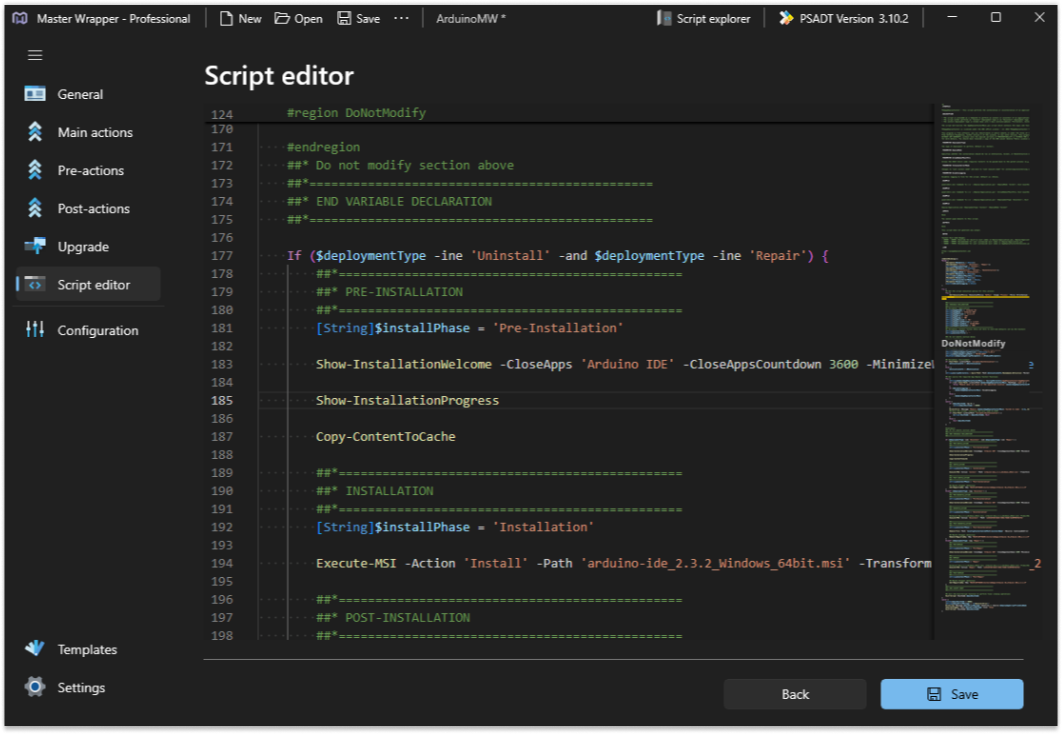
Task: Go to Main actions section
Action: (x=88, y=132)
